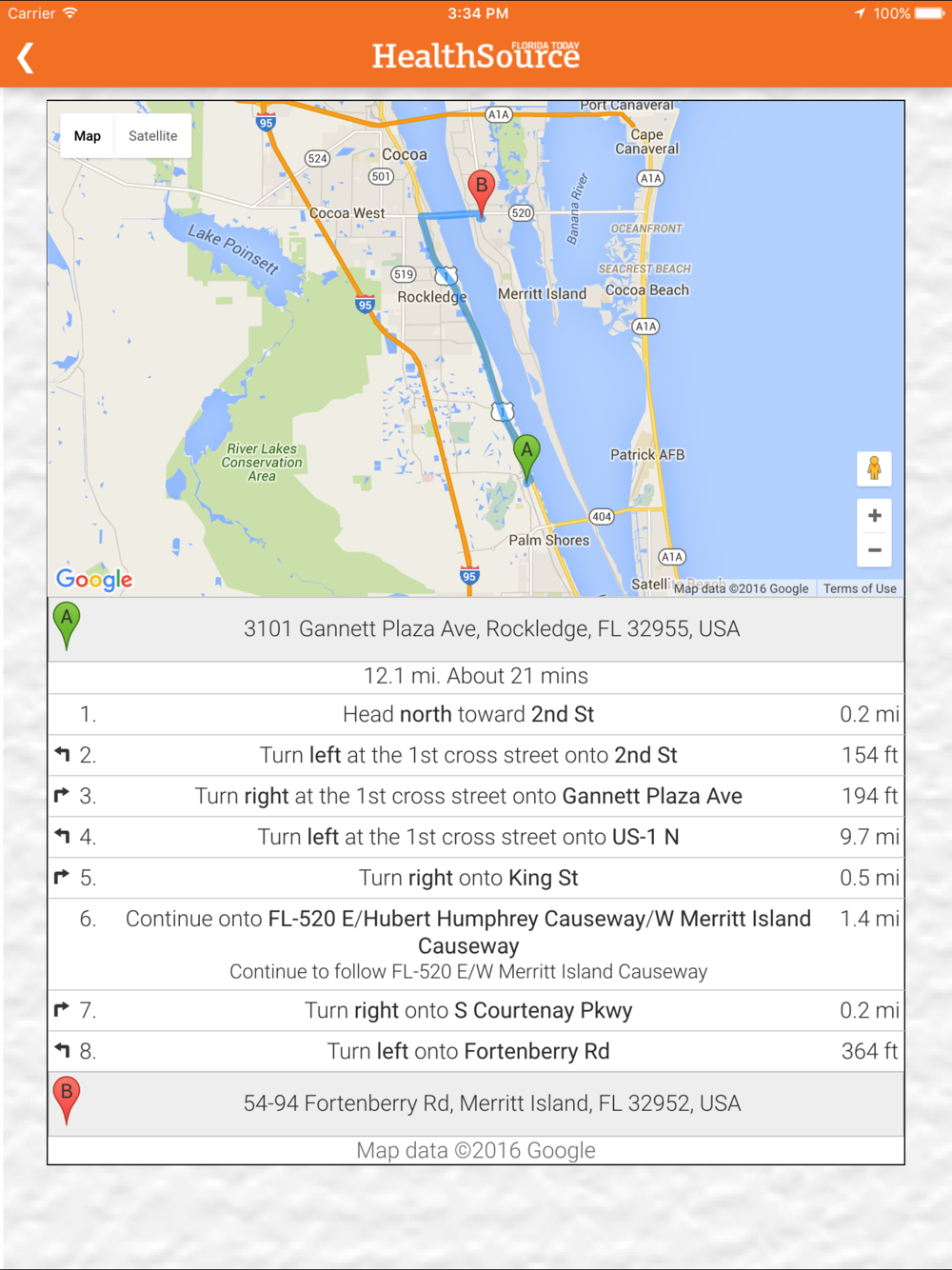Open the Google logo link on map
This screenshot has width=952, height=1270.
(94, 579)
